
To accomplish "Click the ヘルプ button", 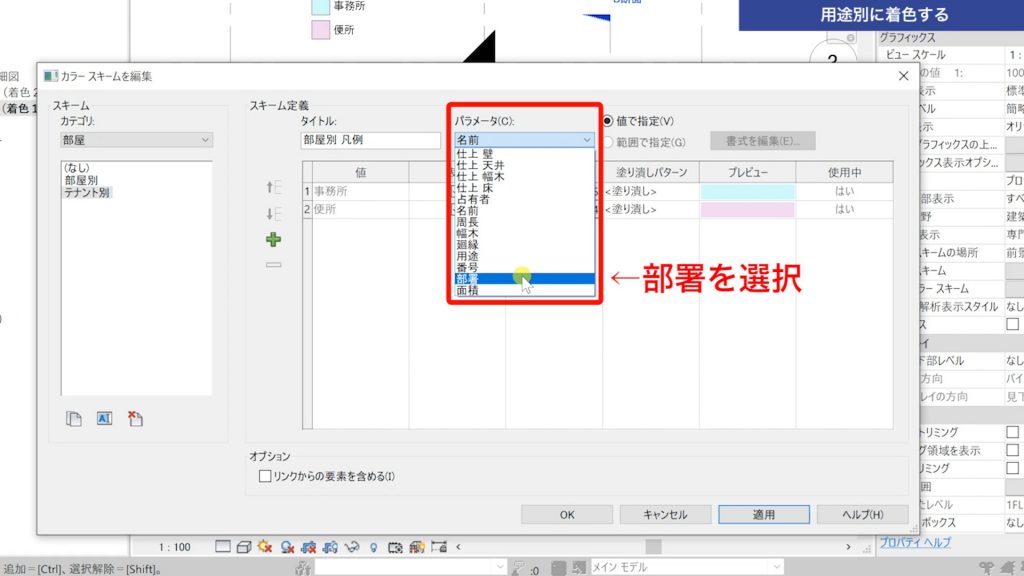I will (861, 515).
